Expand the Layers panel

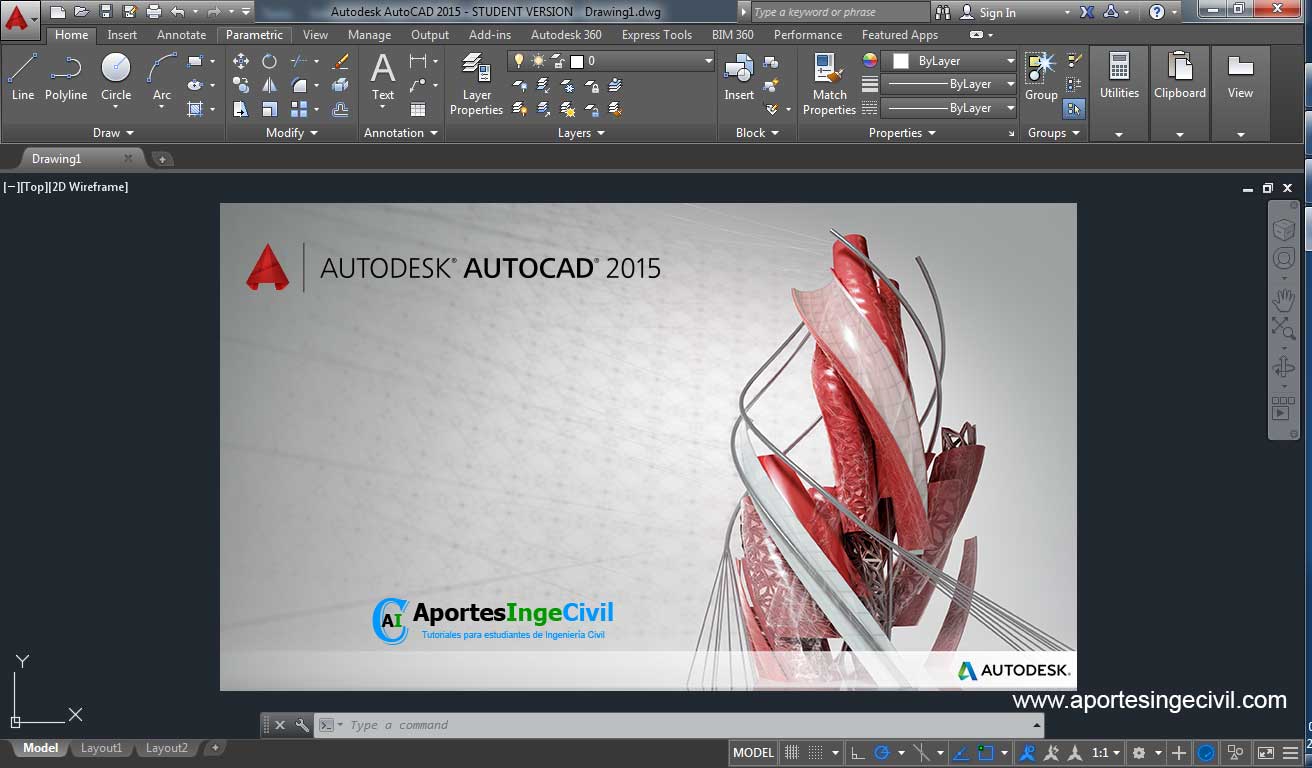581,133
